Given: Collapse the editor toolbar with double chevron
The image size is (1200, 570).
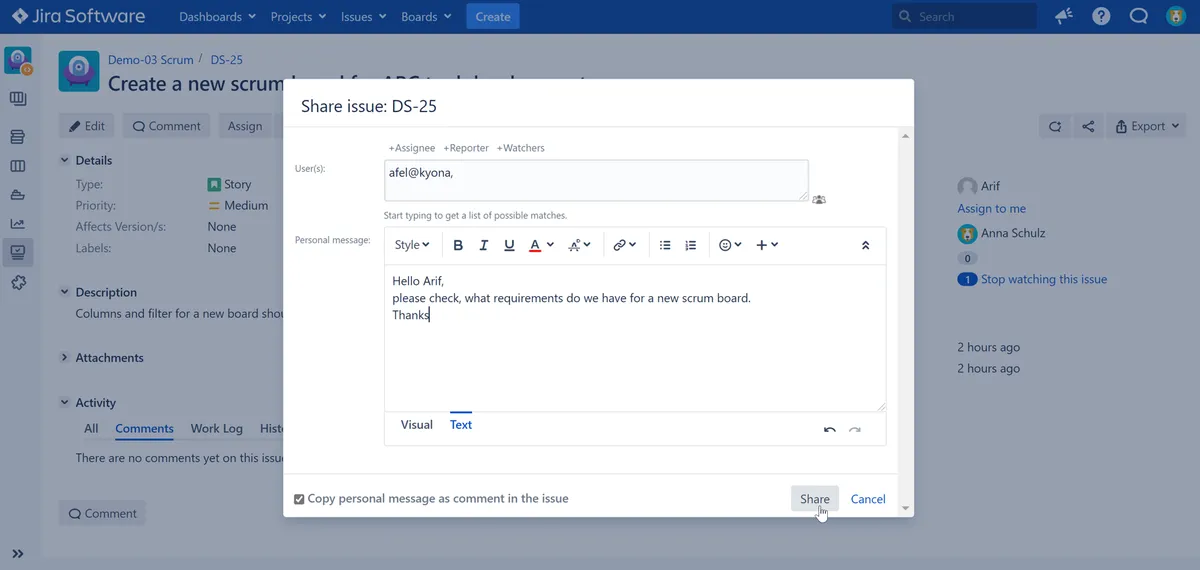Looking at the screenshot, I should click(865, 245).
